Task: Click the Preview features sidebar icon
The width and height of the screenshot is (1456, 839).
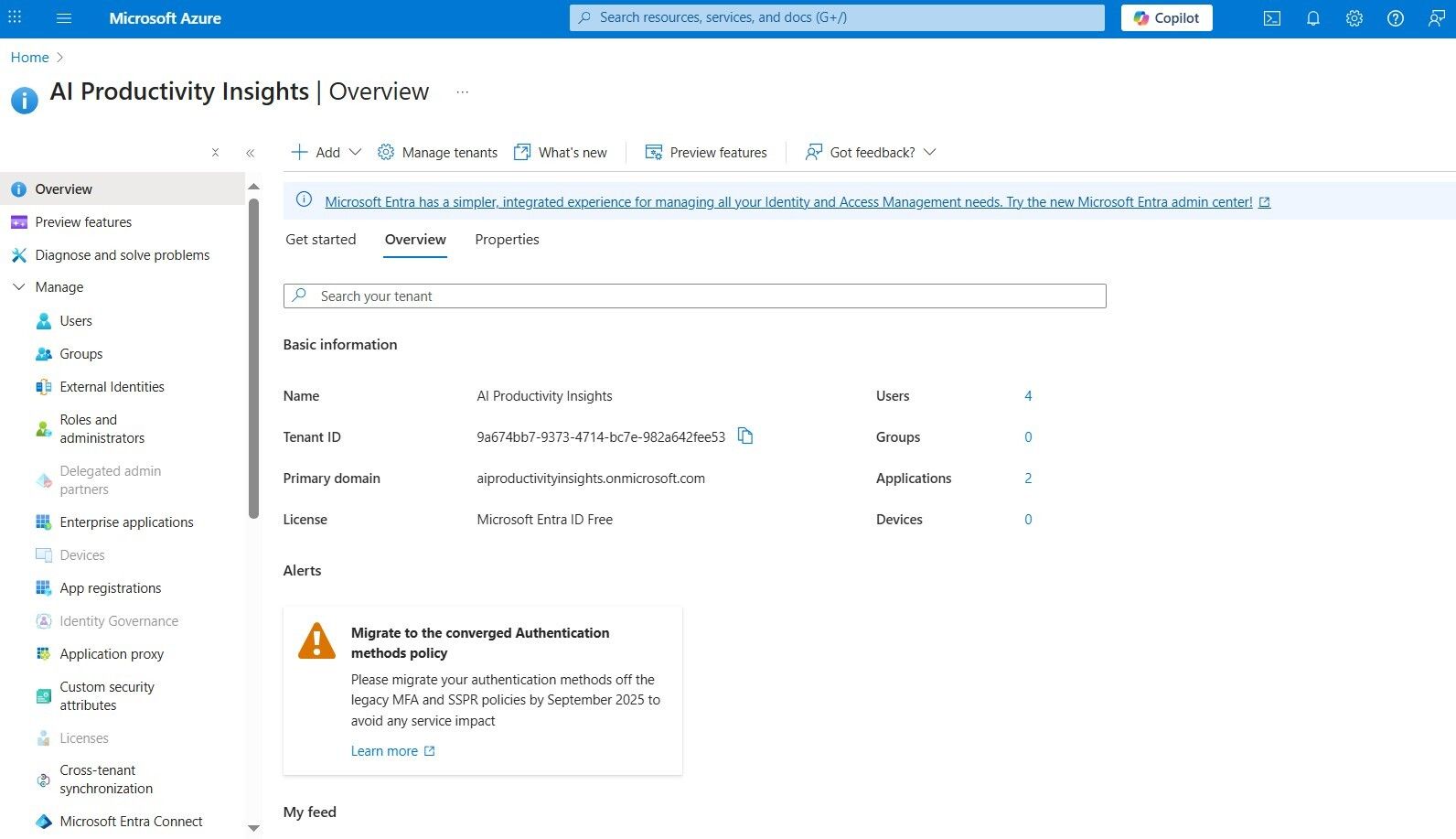Action: (18, 222)
